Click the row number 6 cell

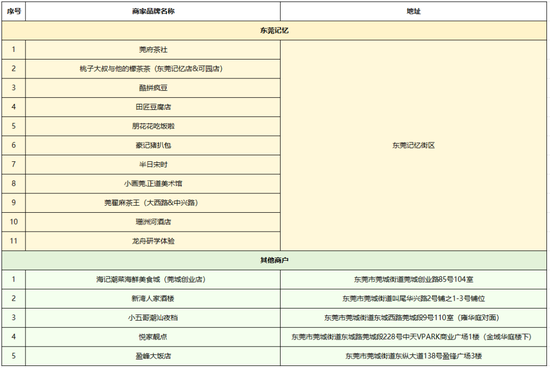pyautogui.click(x=14, y=145)
